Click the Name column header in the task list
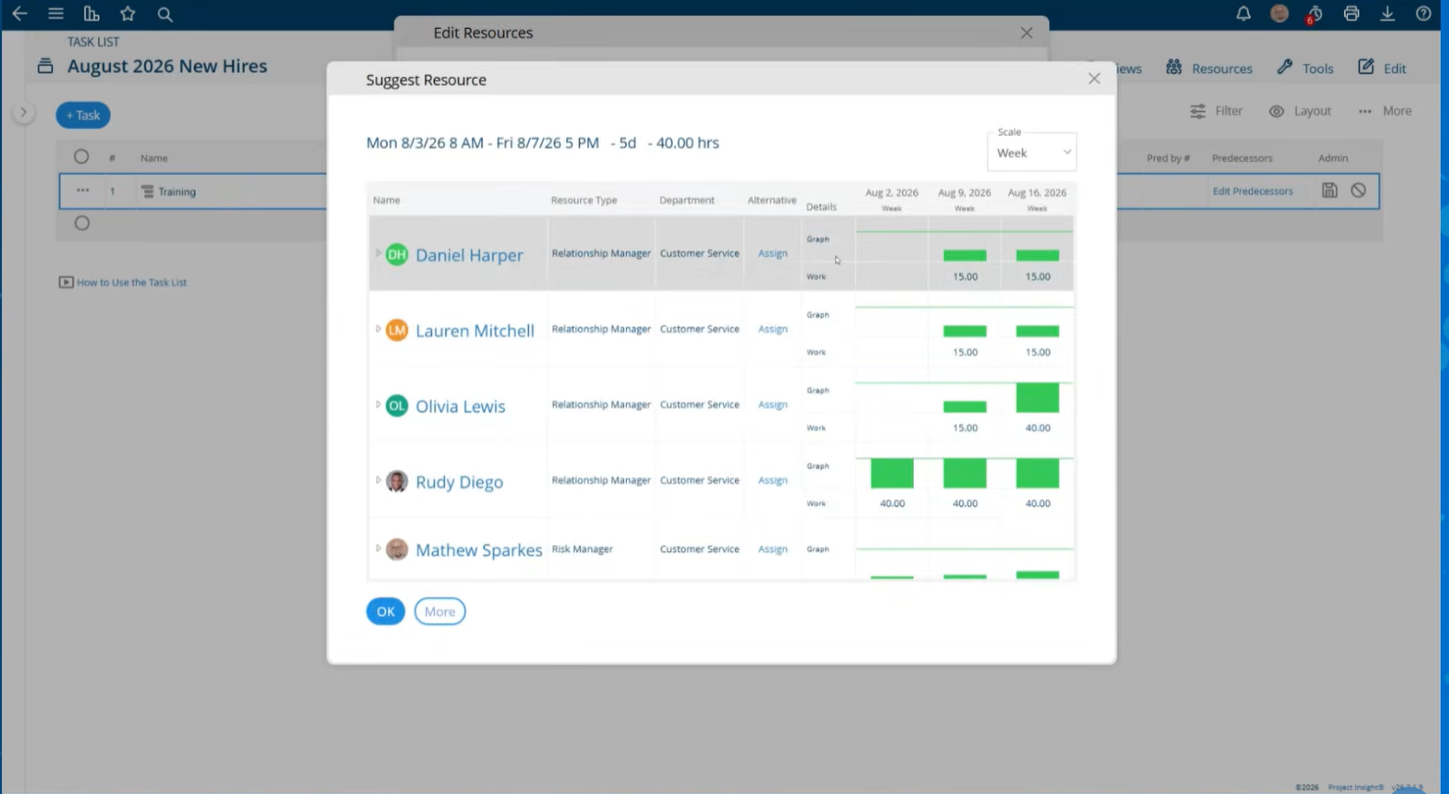The height and width of the screenshot is (794, 1449). click(x=154, y=158)
